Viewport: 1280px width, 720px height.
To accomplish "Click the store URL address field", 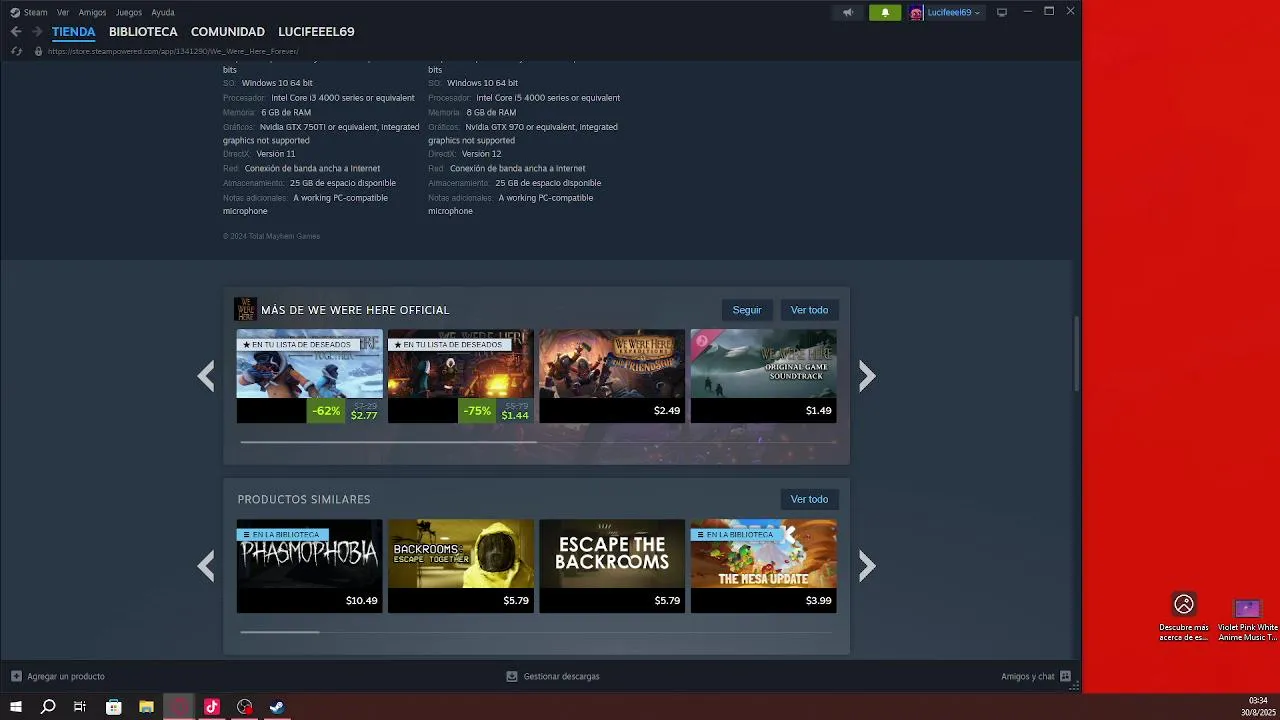I will (x=173, y=51).
